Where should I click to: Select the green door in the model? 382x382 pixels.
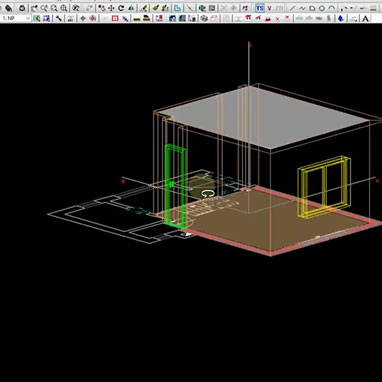pos(175,186)
